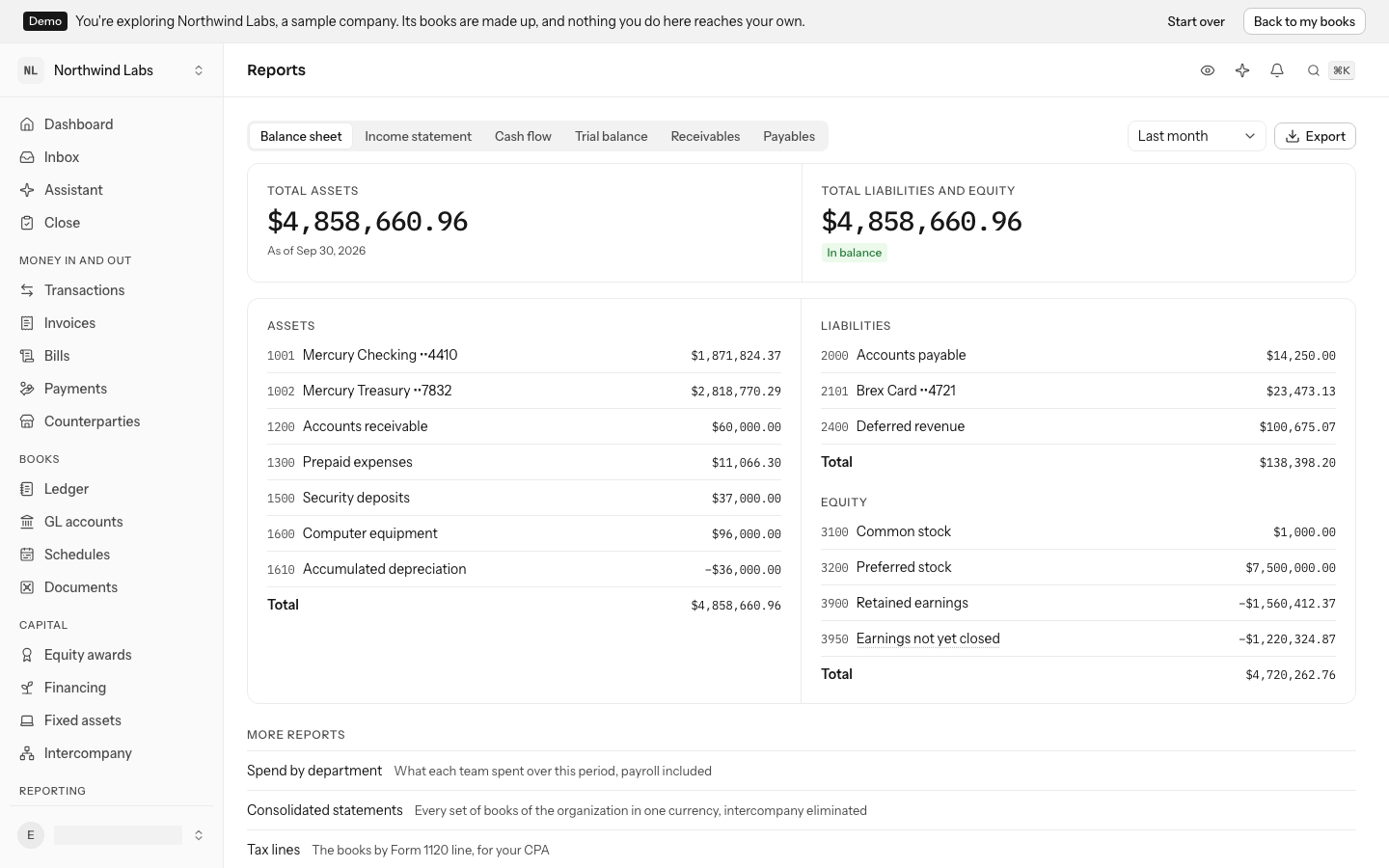Toggle the eye visibility icon in header
This screenshot has height=868, width=1389.
pos(1208,70)
